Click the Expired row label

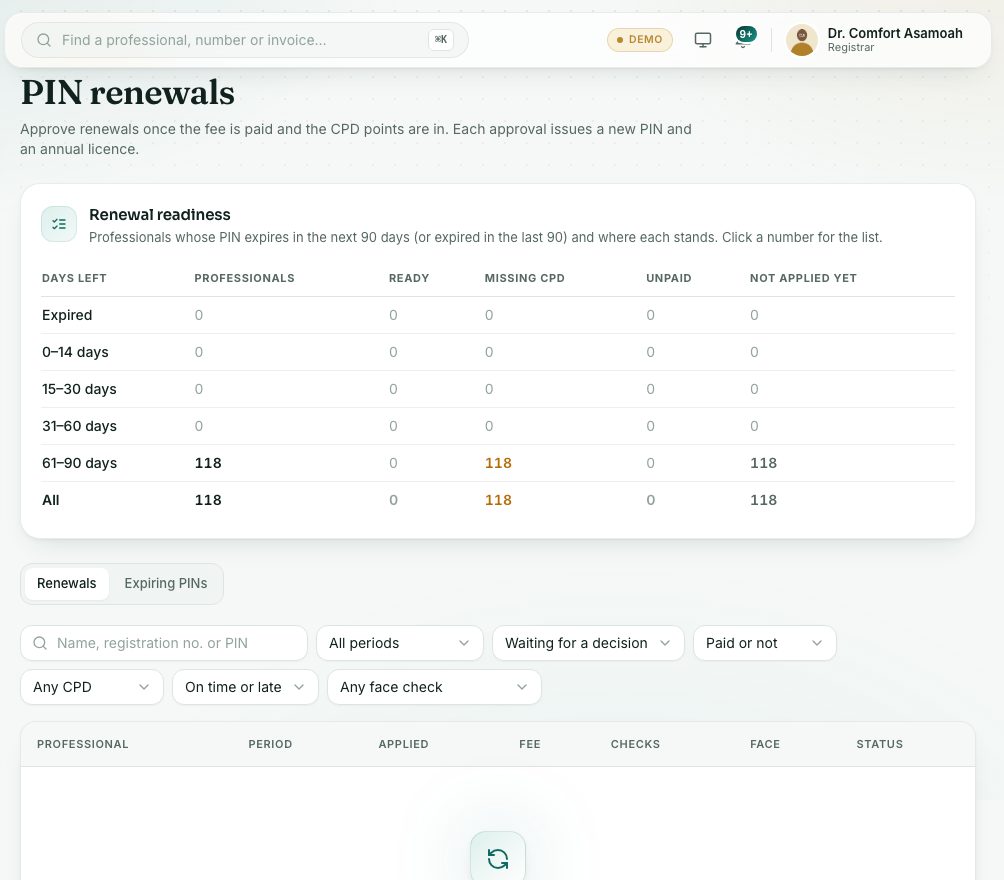(67, 315)
